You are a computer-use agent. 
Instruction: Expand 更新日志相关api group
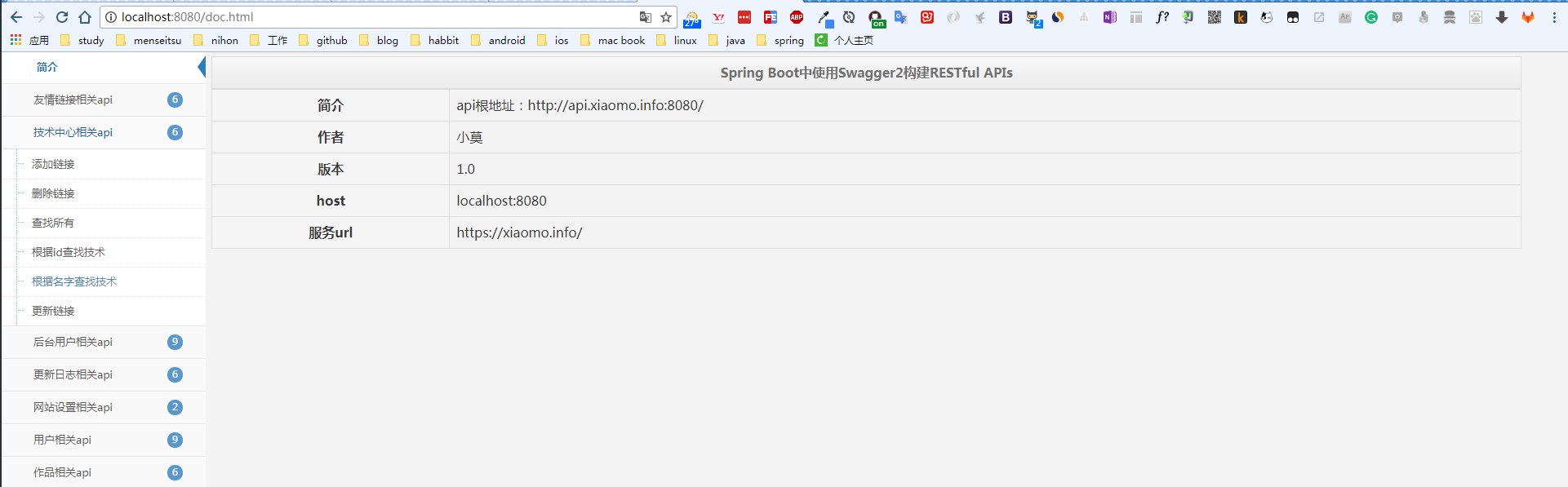point(104,374)
